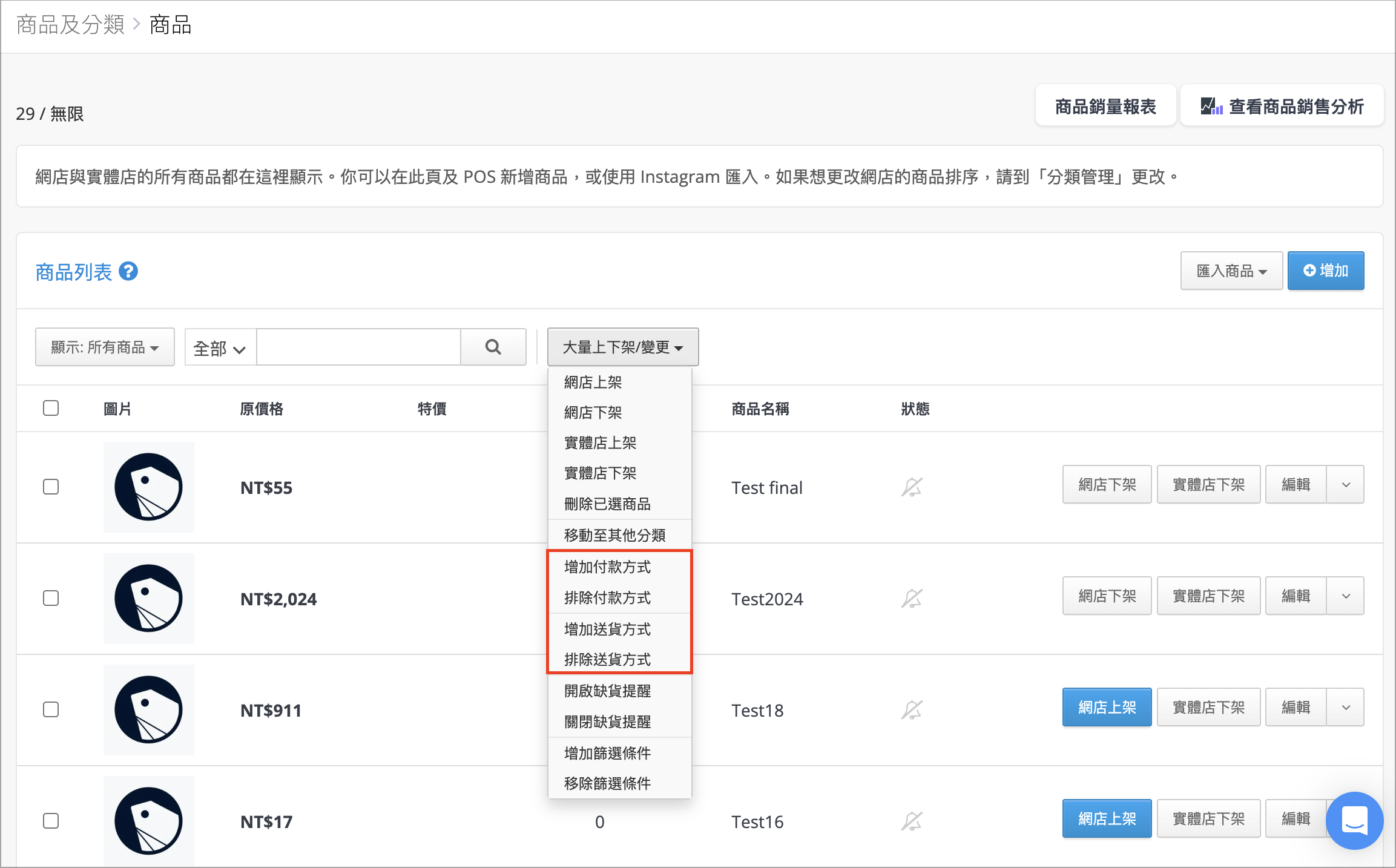Open the 顯示: 所有商品 filter dropdown
This screenshot has width=1396, height=868.
pos(105,347)
